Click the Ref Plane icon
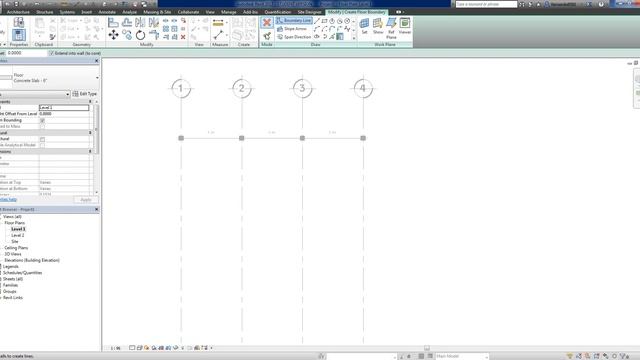This screenshot has height=360, width=640. tap(391, 28)
